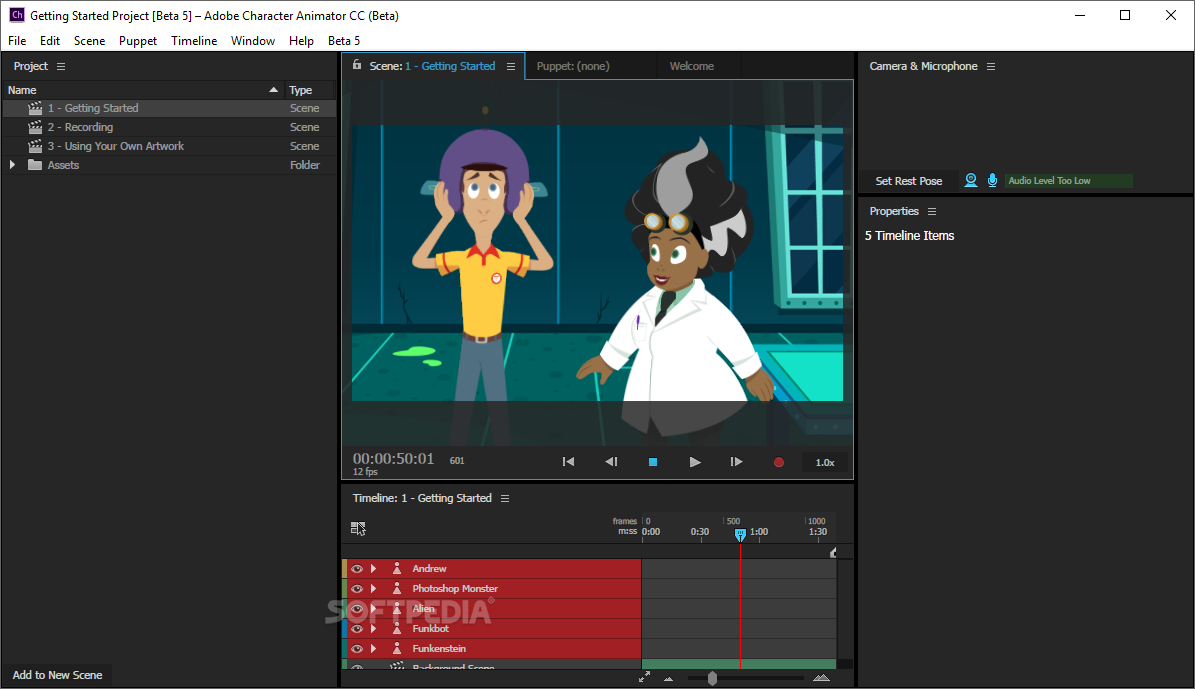Image resolution: width=1195 pixels, height=689 pixels.
Task: Switch to the Puppet: (none) tab
Action: pyautogui.click(x=573, y=66)
